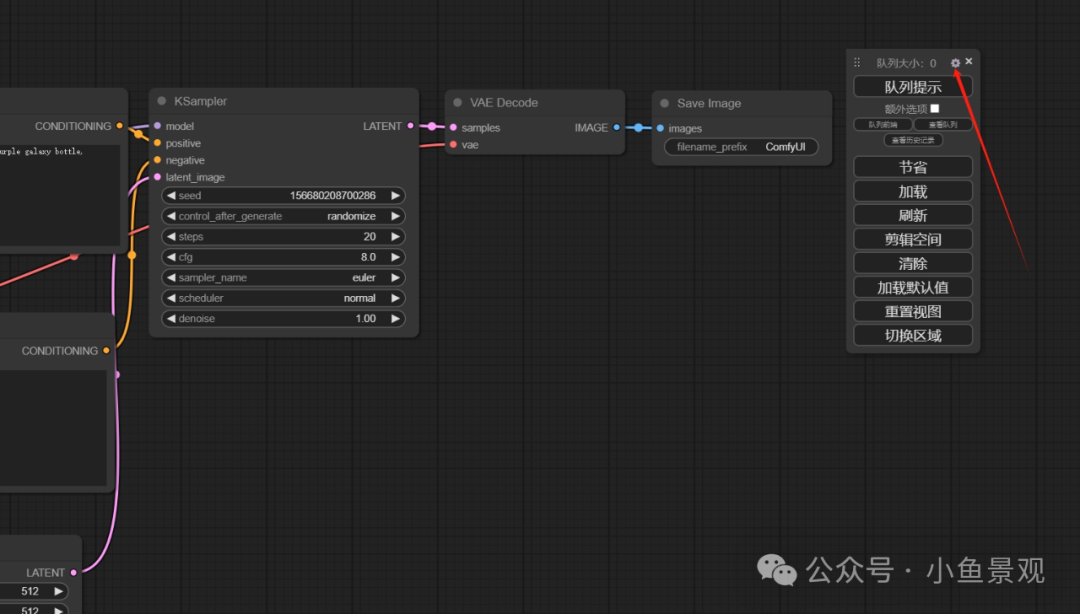Click CONDITIONING output of galaxy bottle prompt node
The height and width of the screenshot is (614, 1080).
(120, 126)
